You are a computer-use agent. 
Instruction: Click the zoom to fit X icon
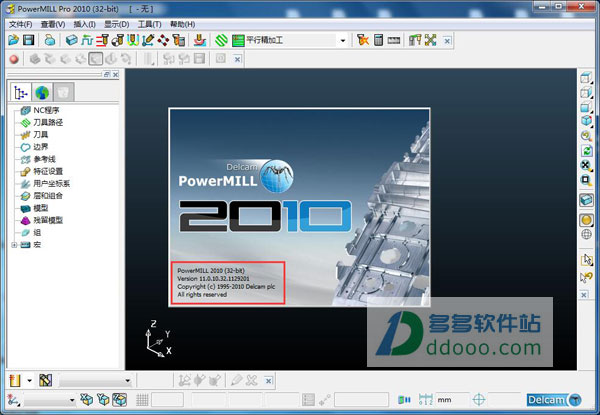tap(586, 165)
